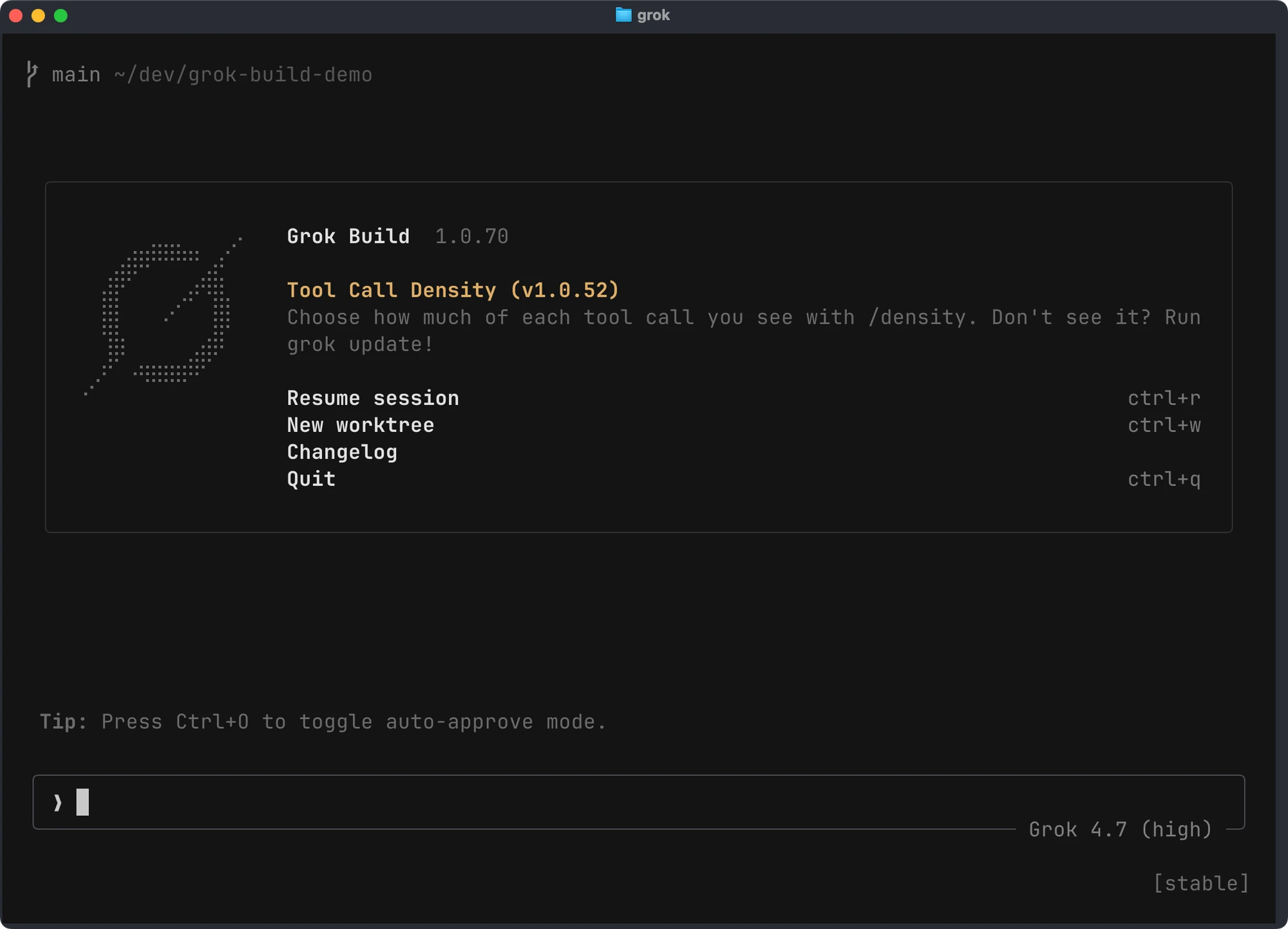Click the main branch name
Viewport: 1288px width, 929px height.
[x=76, y=75]
